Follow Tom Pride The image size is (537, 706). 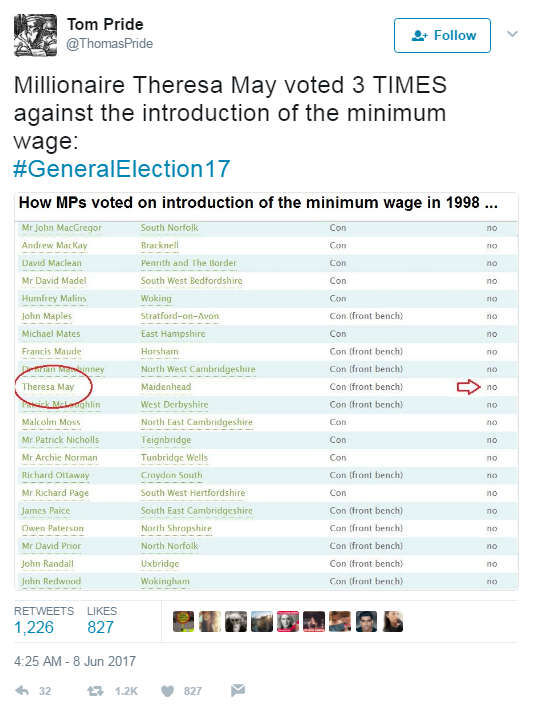click(x=442, y=36)
